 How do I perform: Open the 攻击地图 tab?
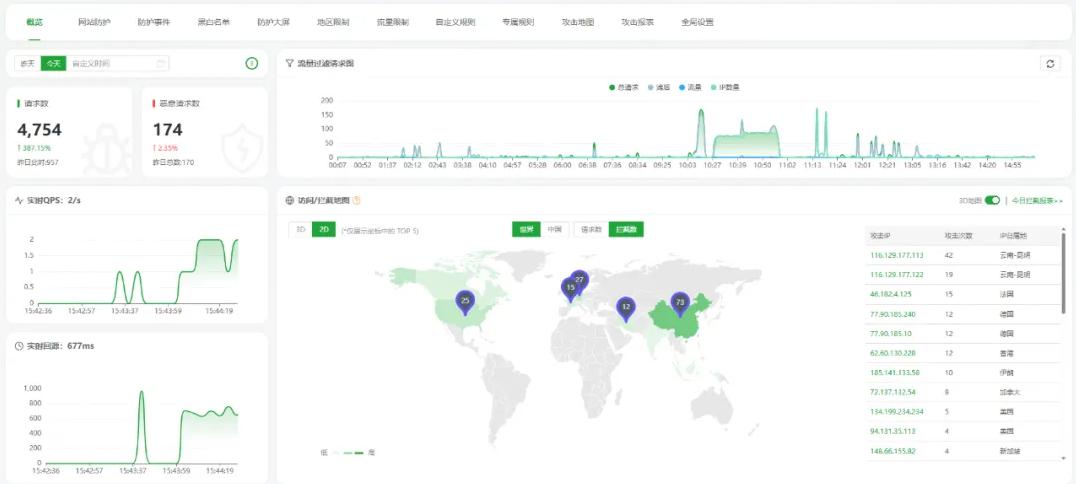coord(578,22)
